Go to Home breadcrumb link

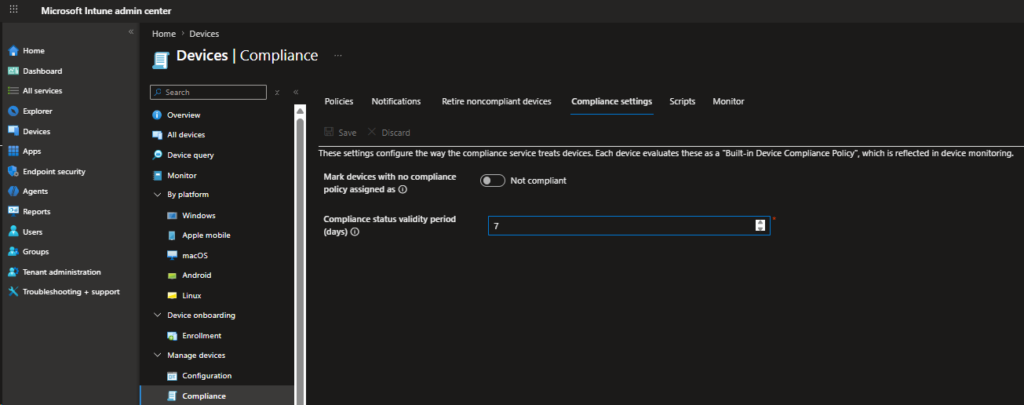point(164,34)
